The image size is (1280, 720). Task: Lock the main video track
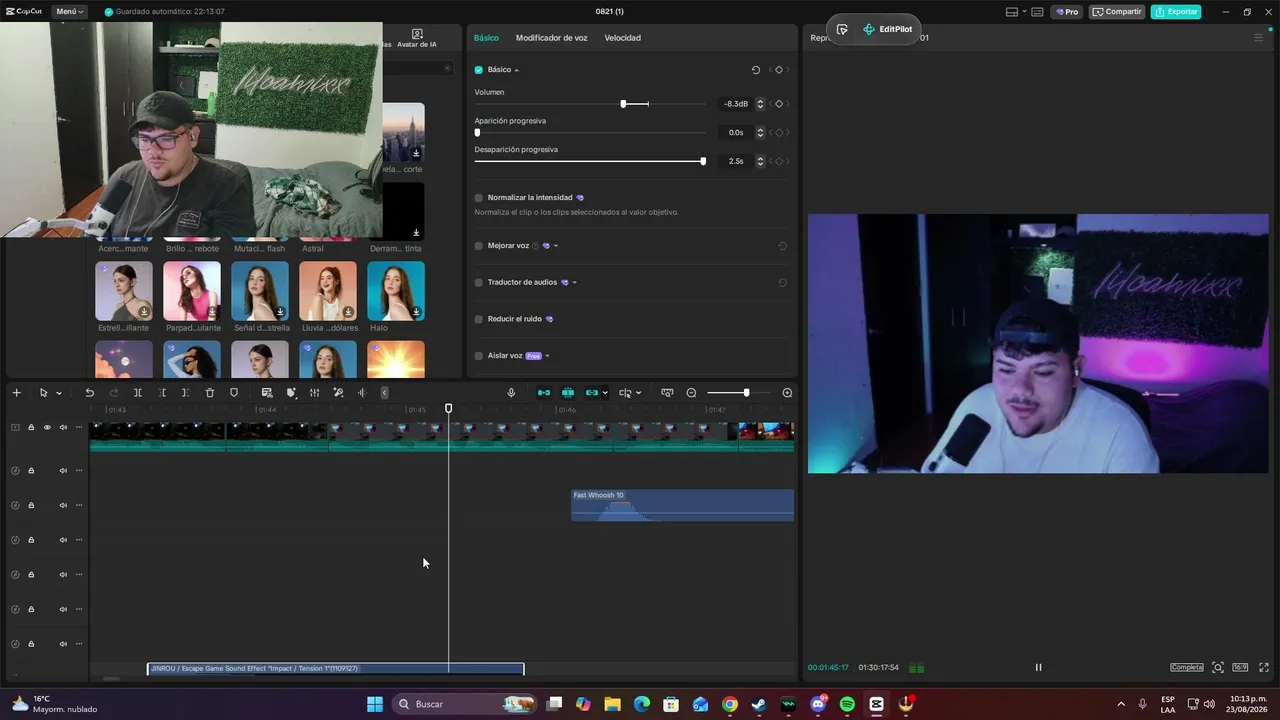click(x=31, y=428)
